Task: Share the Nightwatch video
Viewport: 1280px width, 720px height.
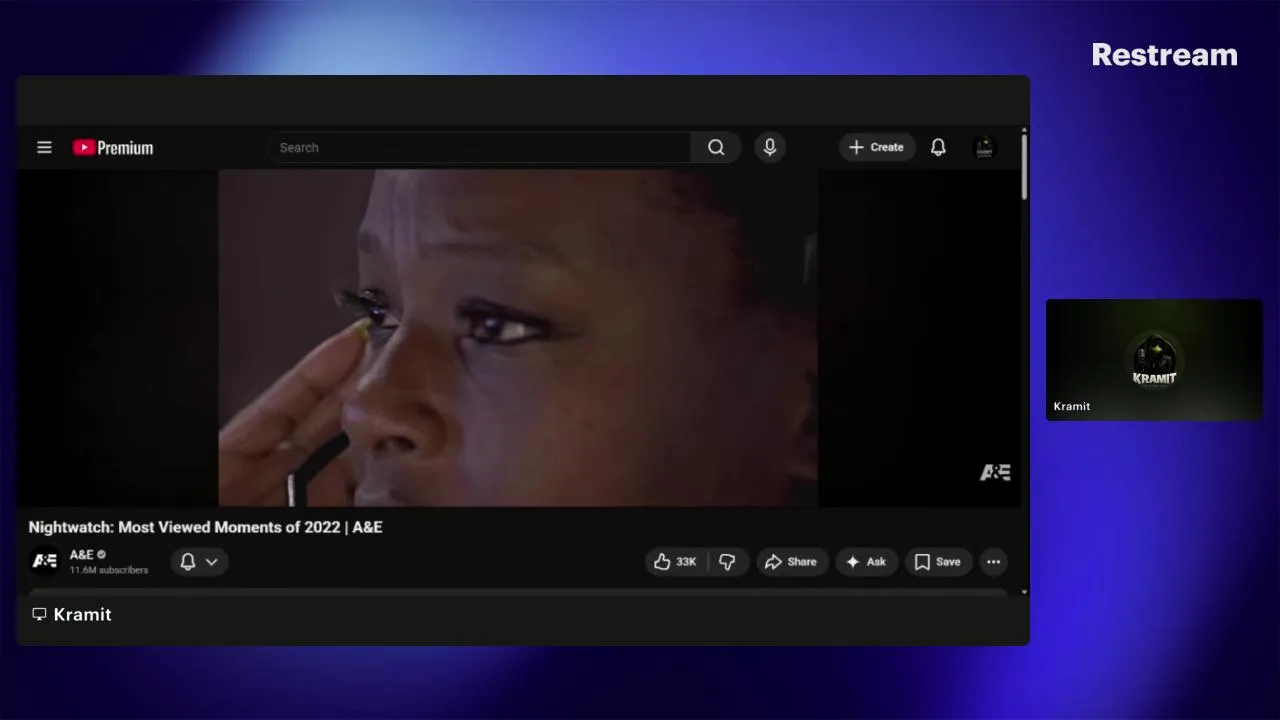Action: click(x=791, y=562)
